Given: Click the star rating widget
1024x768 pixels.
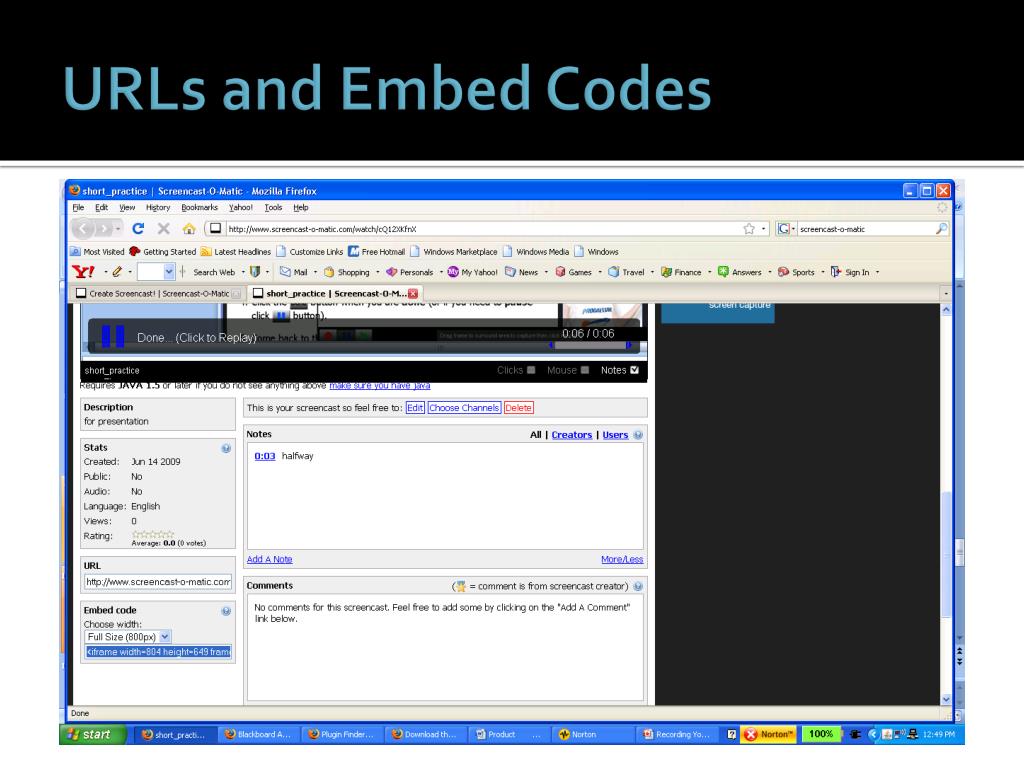Looking at the screenshot, I should pyautogui.click(x=153, y=534).
